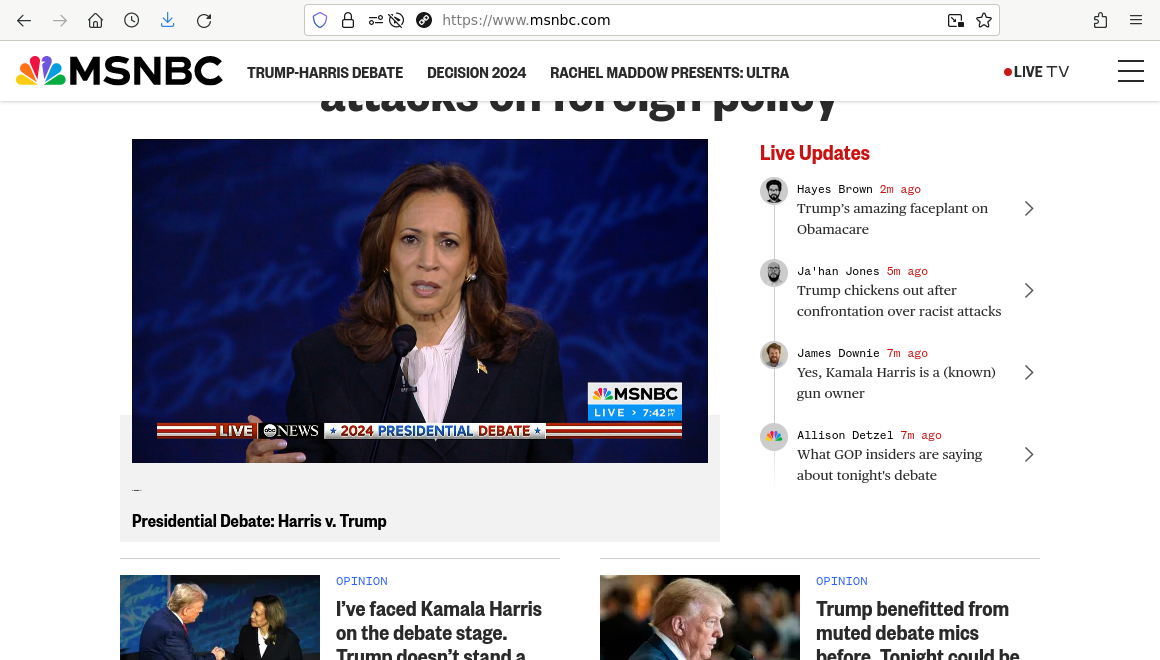Open Rachel Maddow Presents: Ultra
Viewport: 1160px width, 660px height.
tap(669, 73)
